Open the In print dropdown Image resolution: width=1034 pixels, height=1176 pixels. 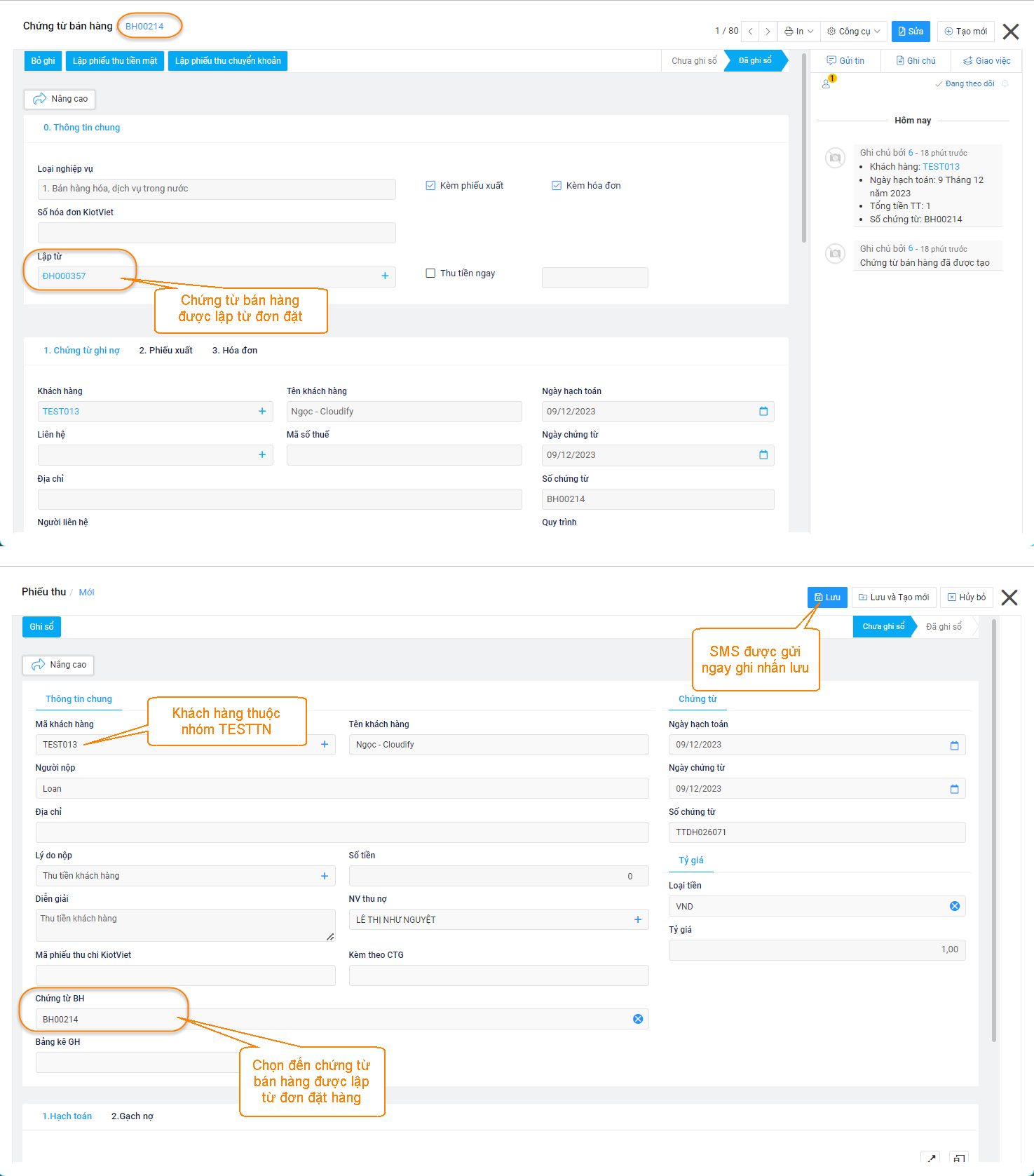[798, 32]
